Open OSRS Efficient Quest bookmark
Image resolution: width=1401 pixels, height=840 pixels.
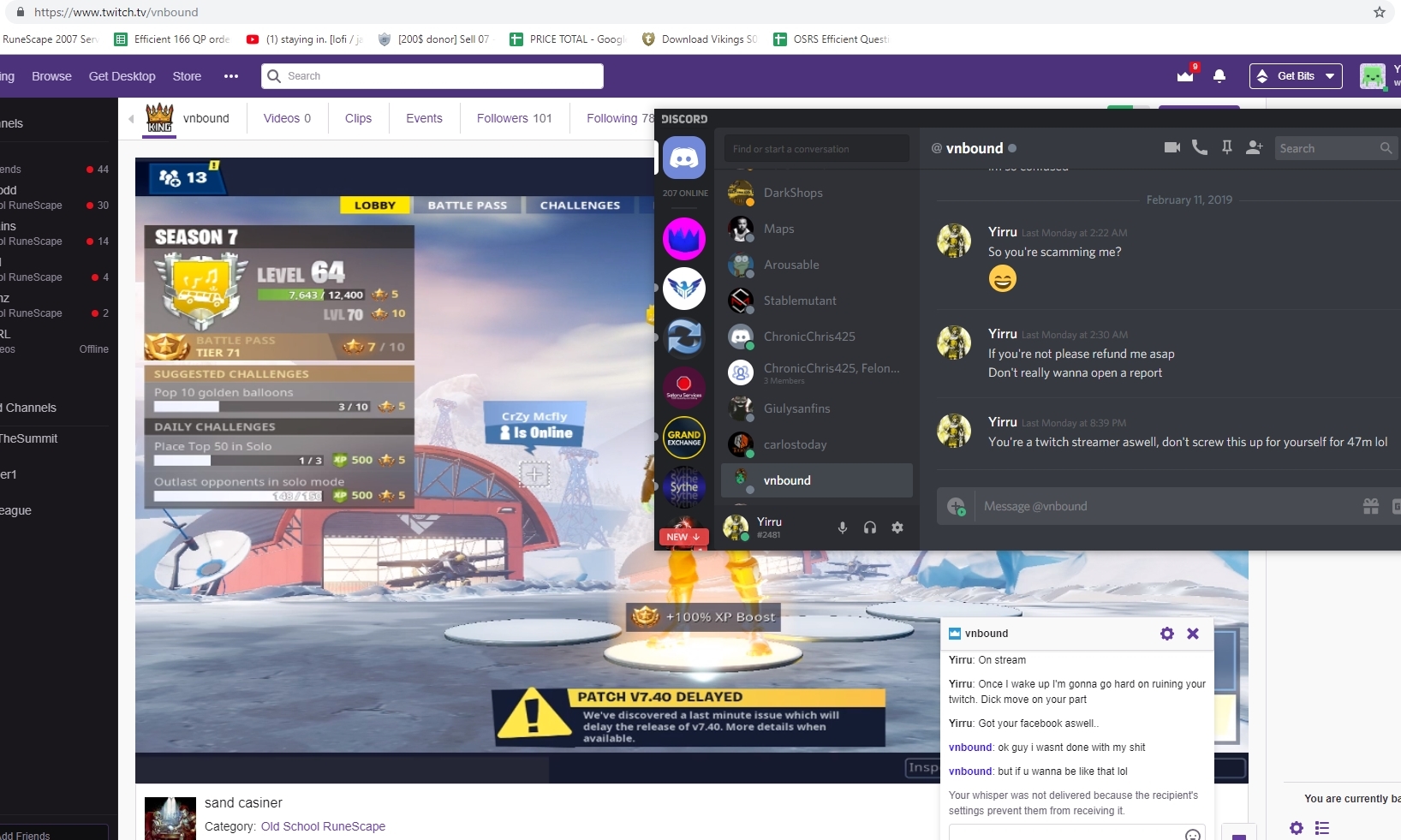[832, 39]
